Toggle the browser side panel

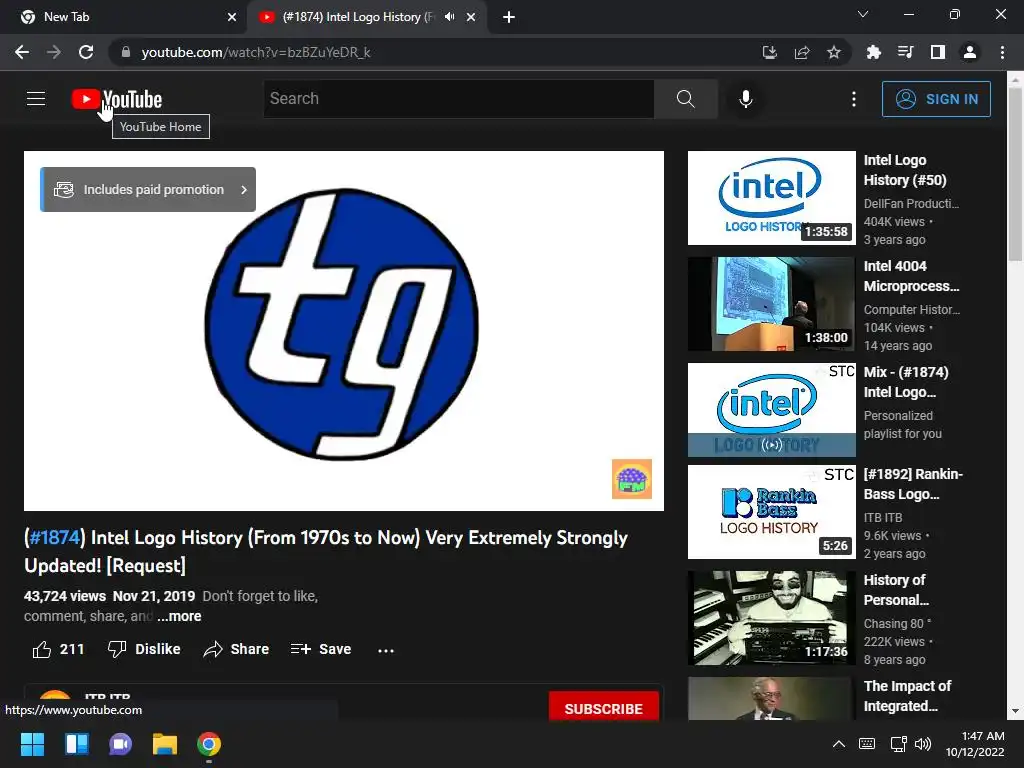(x=938, y=52)
